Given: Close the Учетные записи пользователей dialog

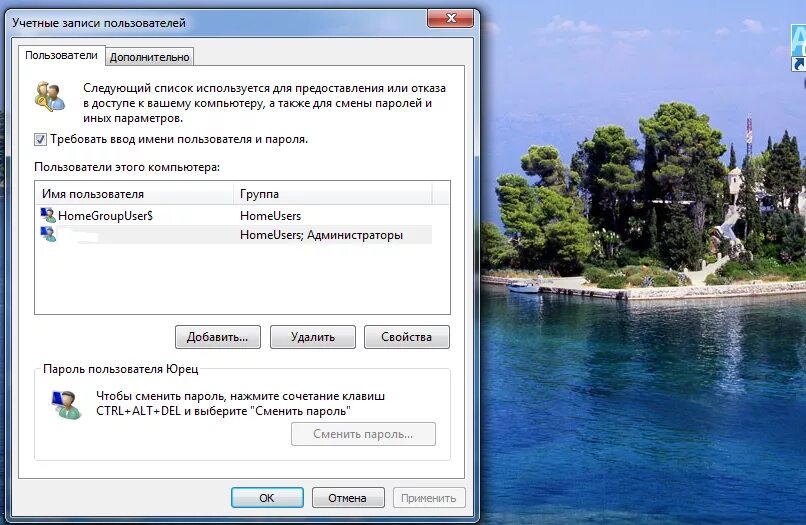Looking at the screenshot, I should coord(450,19).
